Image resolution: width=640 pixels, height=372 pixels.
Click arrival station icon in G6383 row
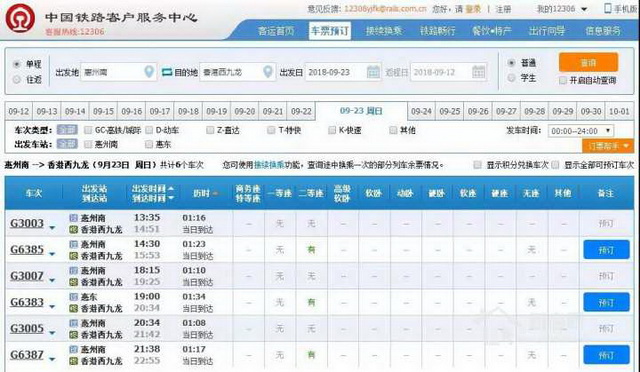point(73,309)
